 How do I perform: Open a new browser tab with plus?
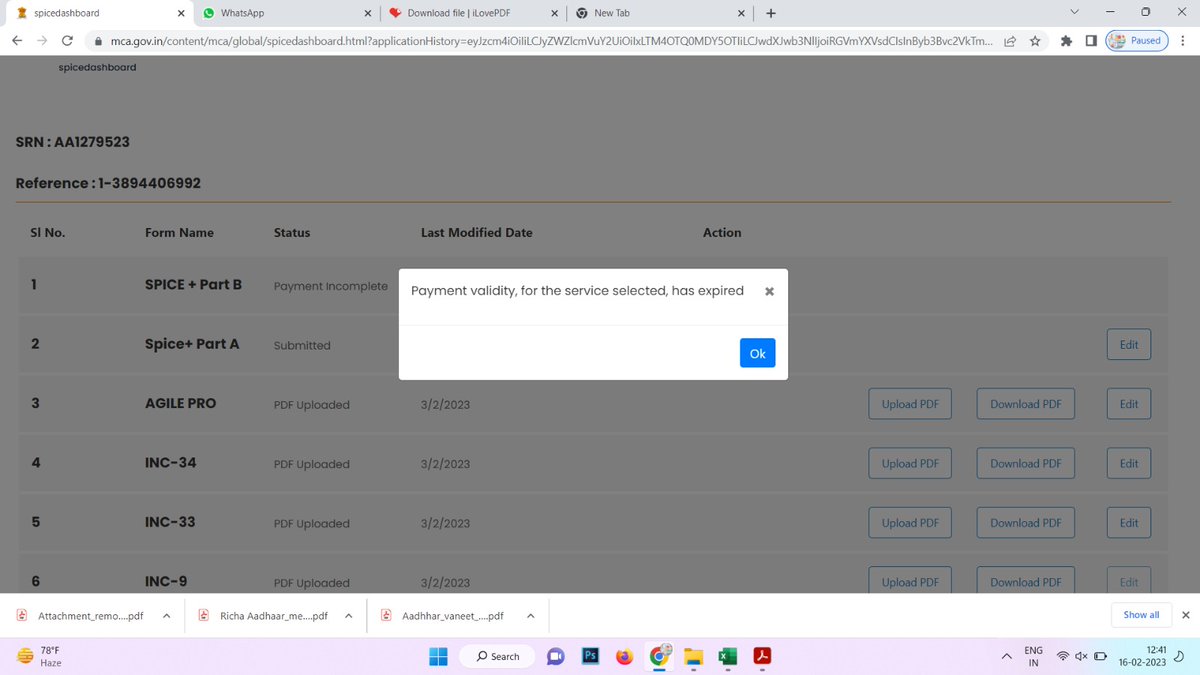(x=770, y=13)
